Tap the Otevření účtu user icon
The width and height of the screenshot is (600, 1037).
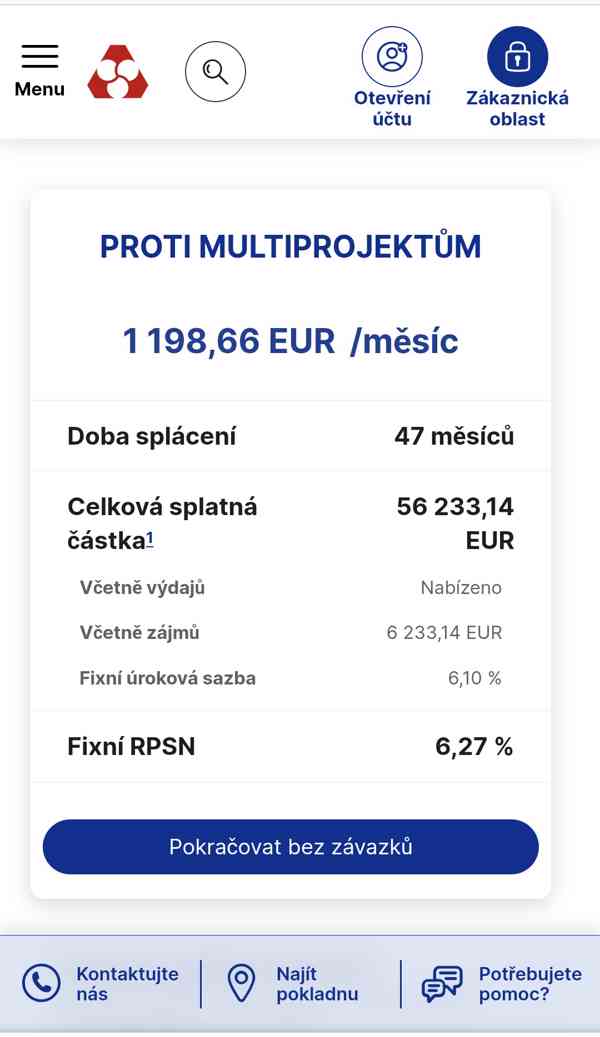coord(392,56)
